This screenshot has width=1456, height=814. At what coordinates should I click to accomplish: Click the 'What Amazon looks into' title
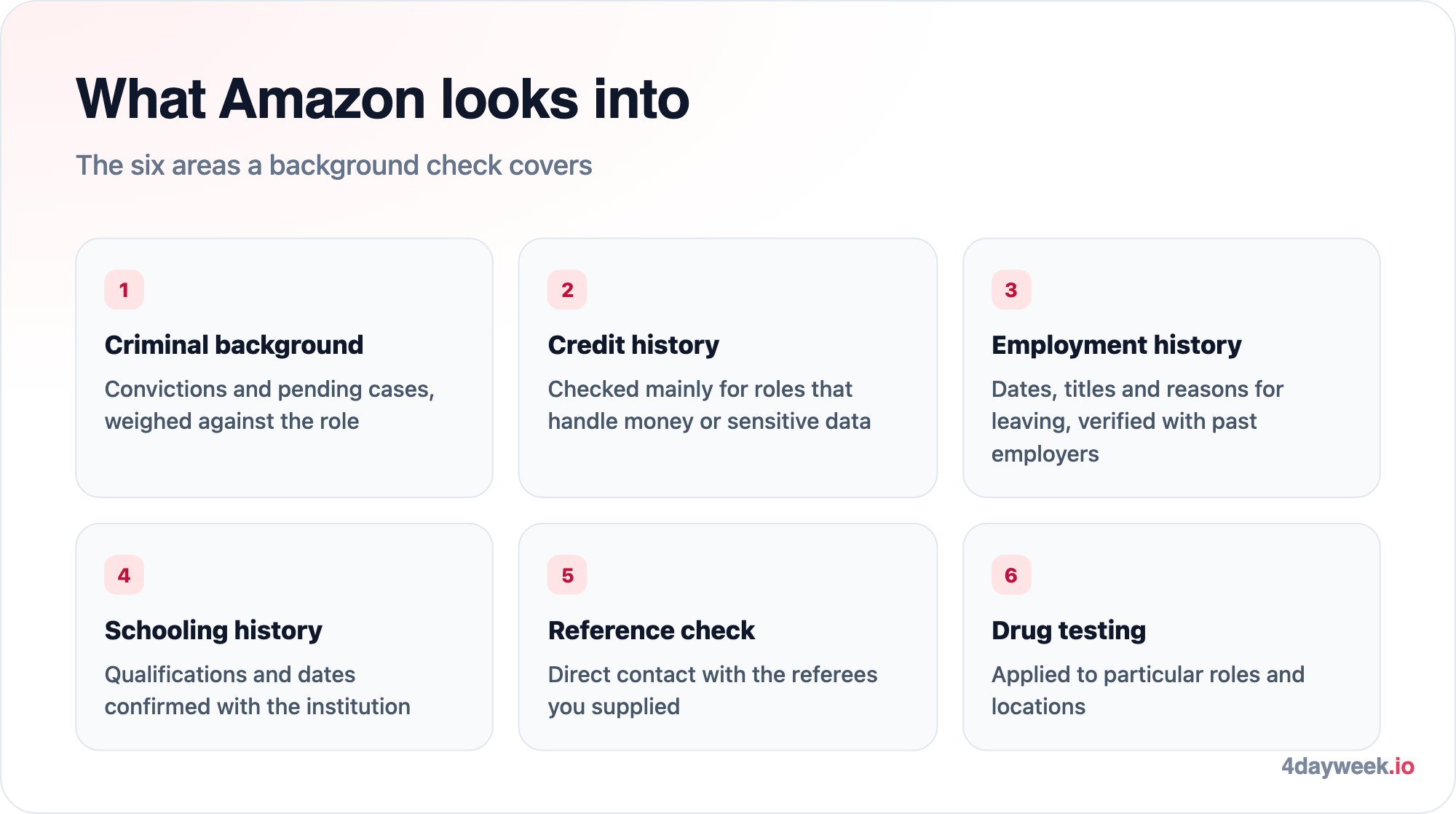(x=383, y=99)
